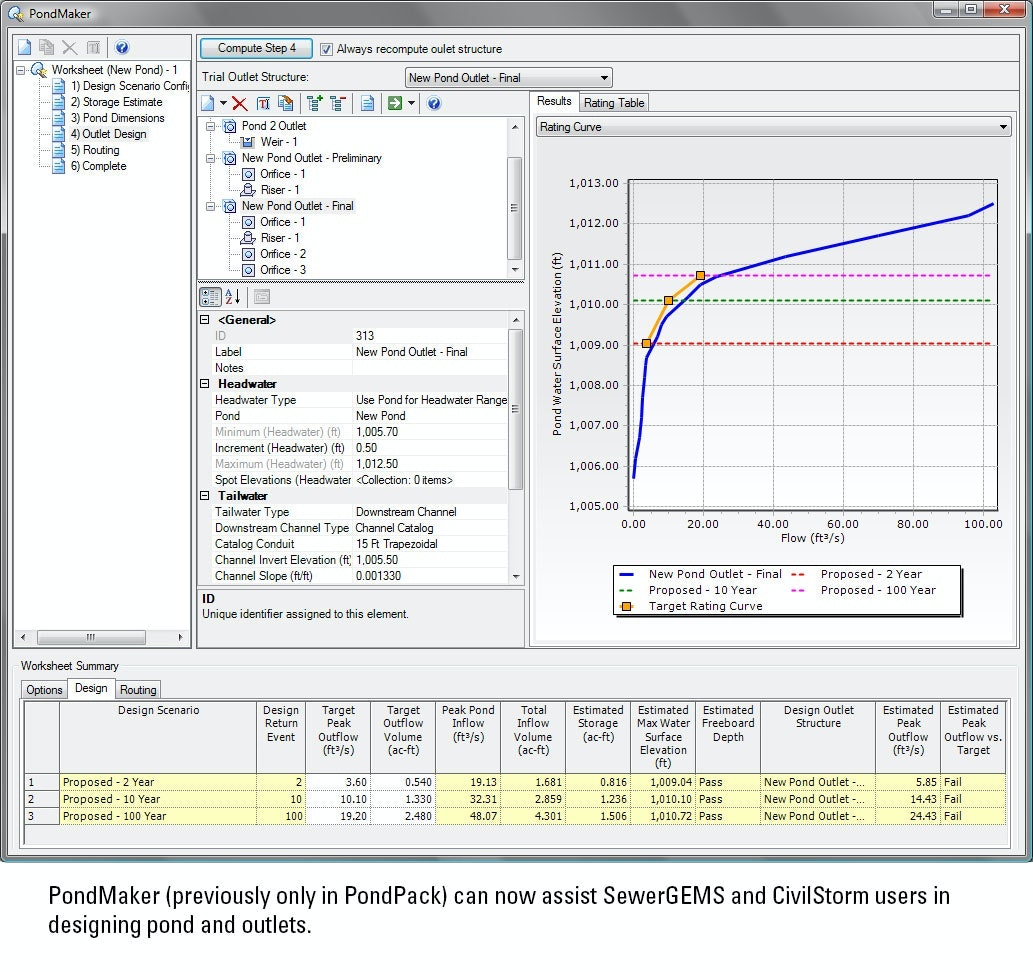Image resolution: width=1033 pixels, height=972 pixels.
Task: Click the expand all tree icon
Action: tap(315, 103)
